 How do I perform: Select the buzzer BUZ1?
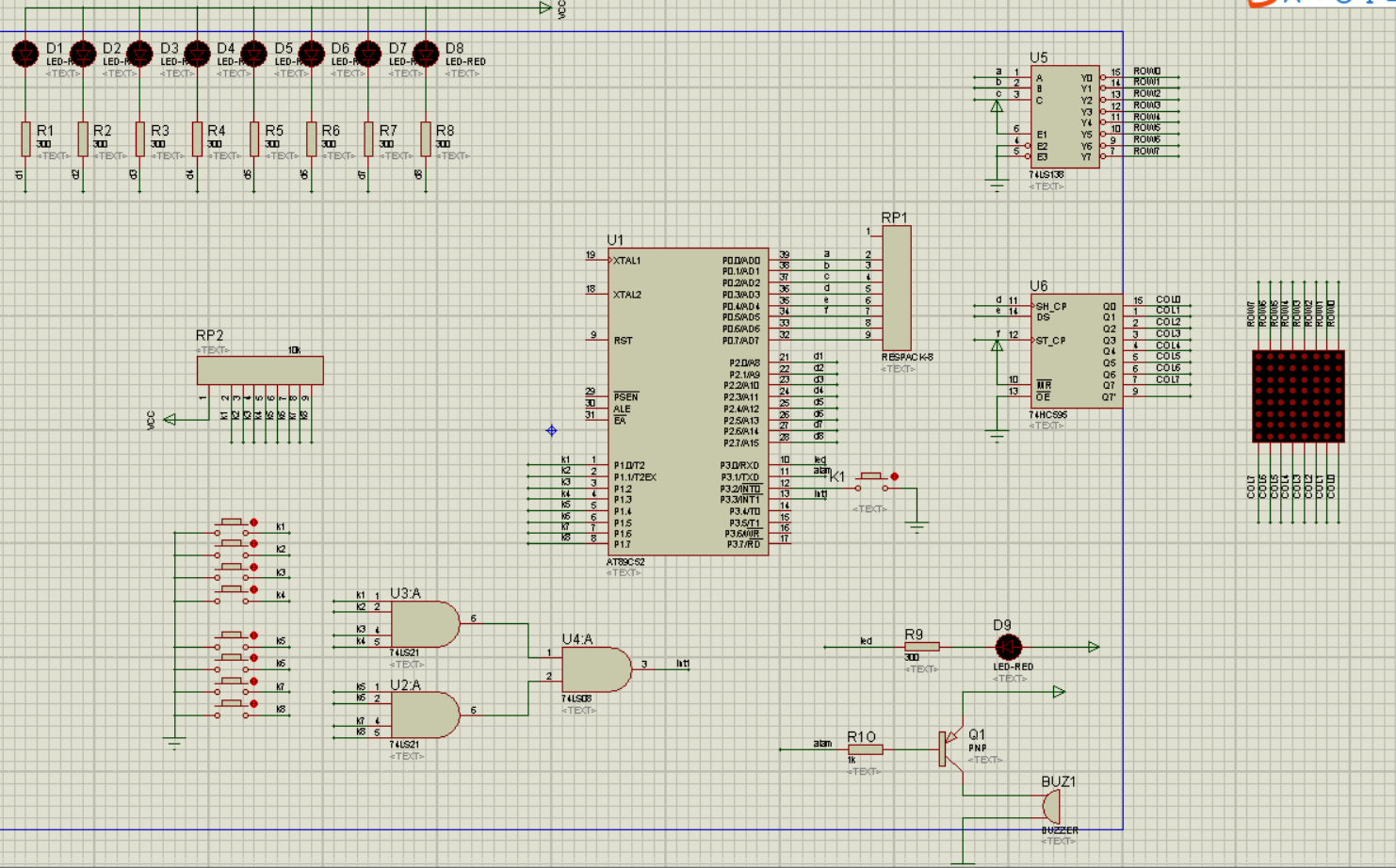[x=1051, y=807]
